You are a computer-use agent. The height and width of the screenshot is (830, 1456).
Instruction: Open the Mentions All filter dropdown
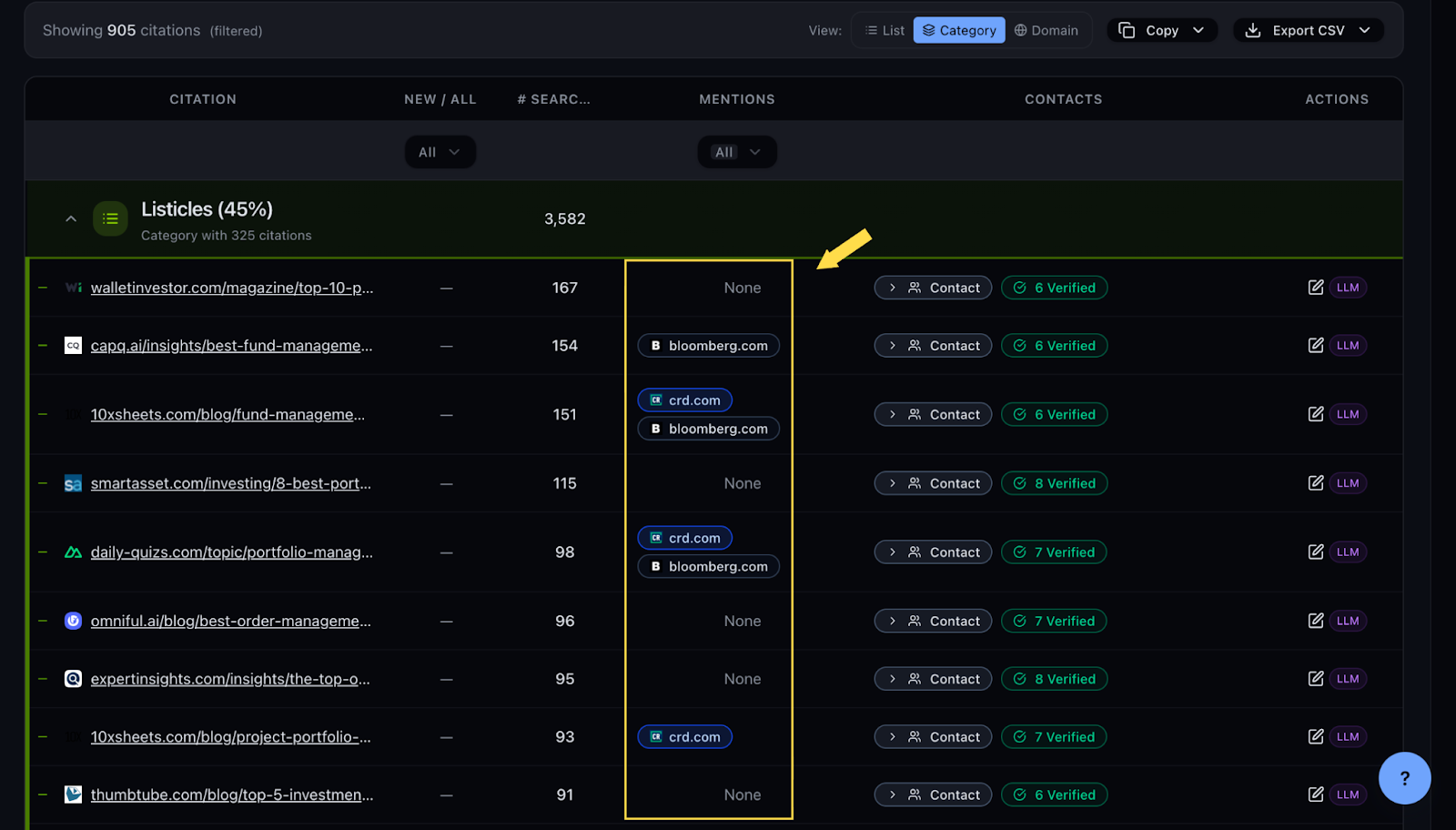736,152
